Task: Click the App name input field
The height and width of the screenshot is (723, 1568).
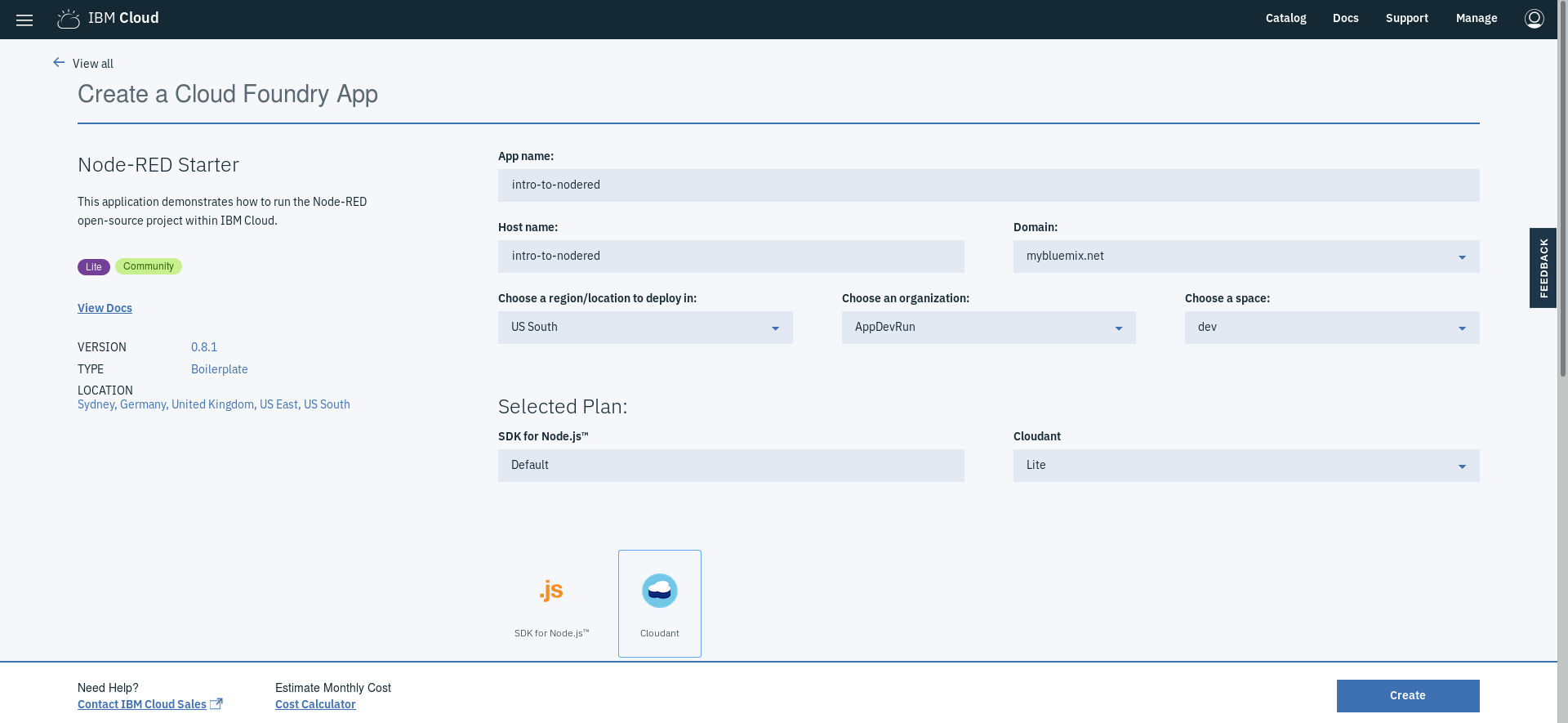Action: [x=988, y=185]
